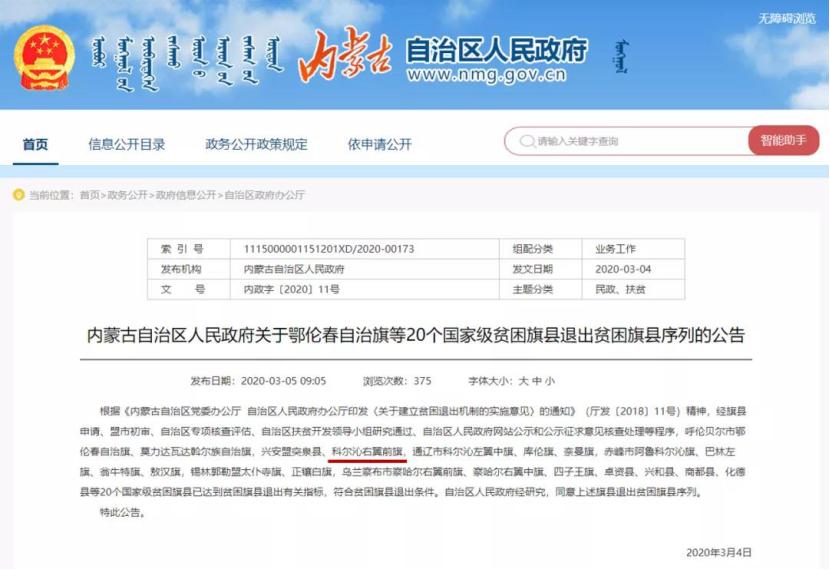Click 政府信息公开 in the breadcrumb
Image resolution: width=830 pixels, height=570 pixels.
tap(186, 195)
